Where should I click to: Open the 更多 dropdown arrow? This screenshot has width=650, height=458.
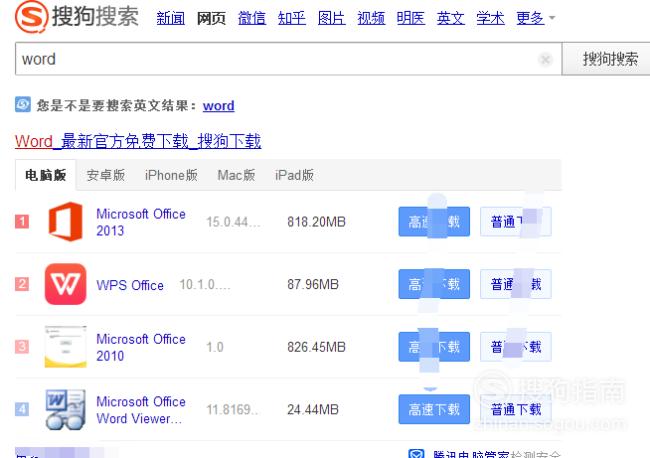[x=552, y=18]
